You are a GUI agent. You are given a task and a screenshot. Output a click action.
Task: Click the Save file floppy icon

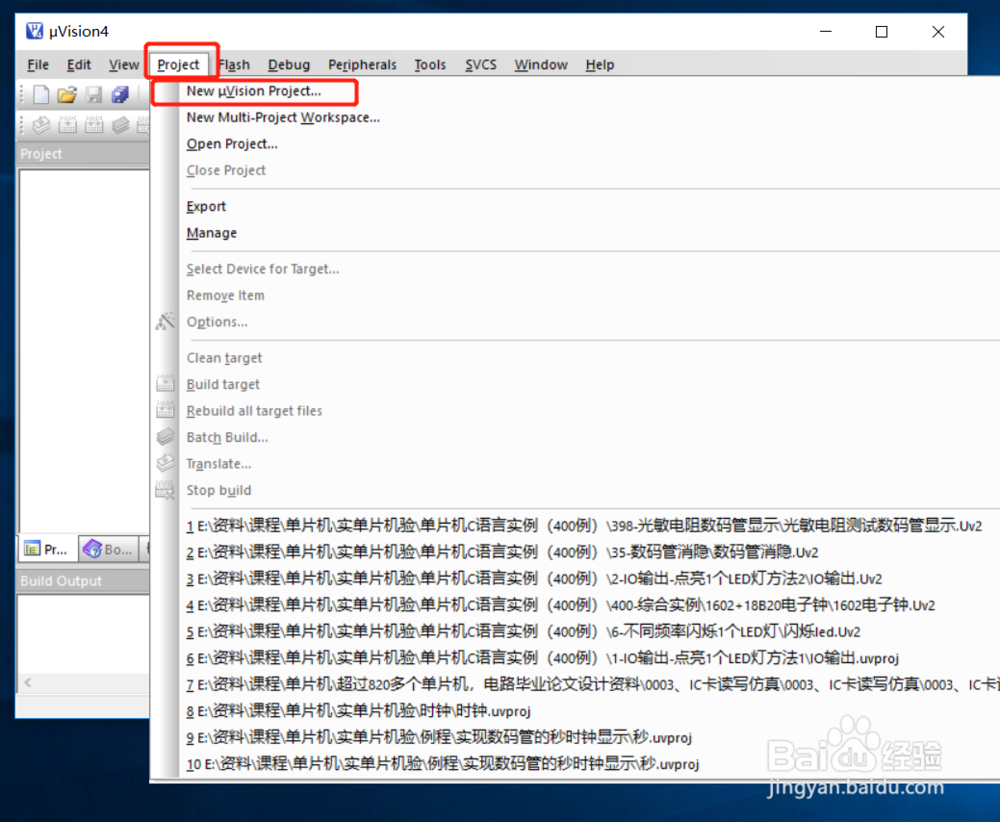[94, 95]
